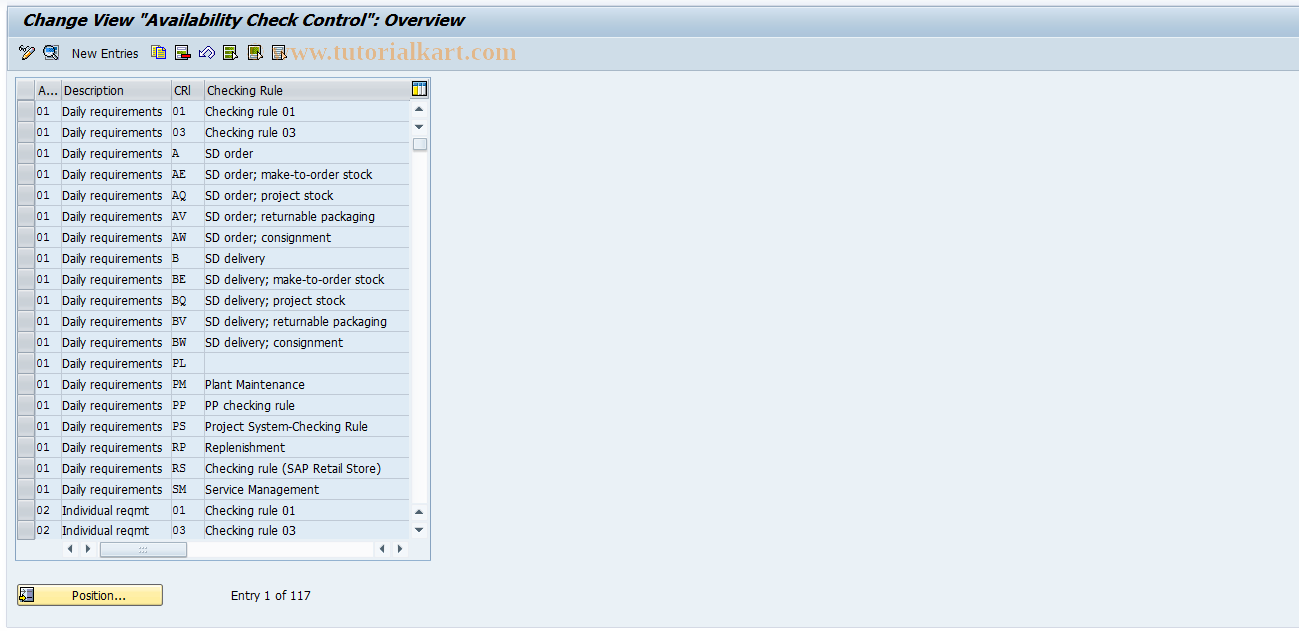Click 'Checking rule 03' for Daily requirements
The width and height of the screenshot is (1299, 631).
pyautogui.click(x=307, y=132)
